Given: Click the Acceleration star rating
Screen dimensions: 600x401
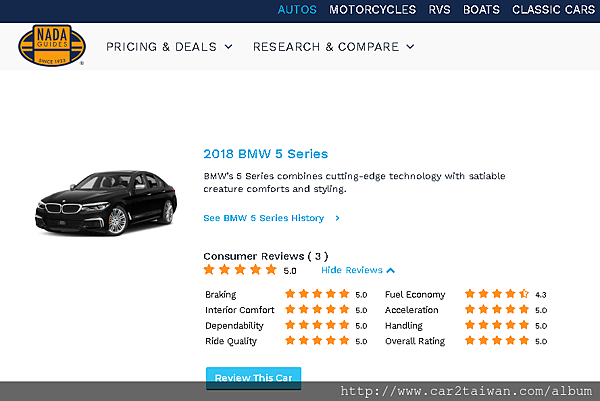Looking at the screenshot, I should point(497,310).
